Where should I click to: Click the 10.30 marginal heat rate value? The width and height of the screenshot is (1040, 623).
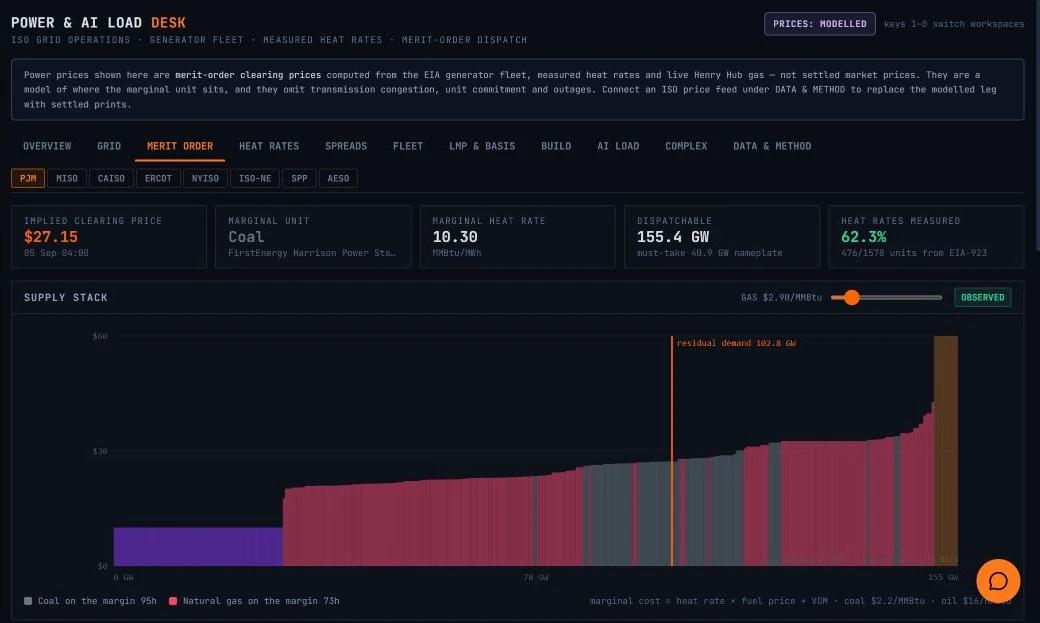pyautogui.click(x=455, y=237)
